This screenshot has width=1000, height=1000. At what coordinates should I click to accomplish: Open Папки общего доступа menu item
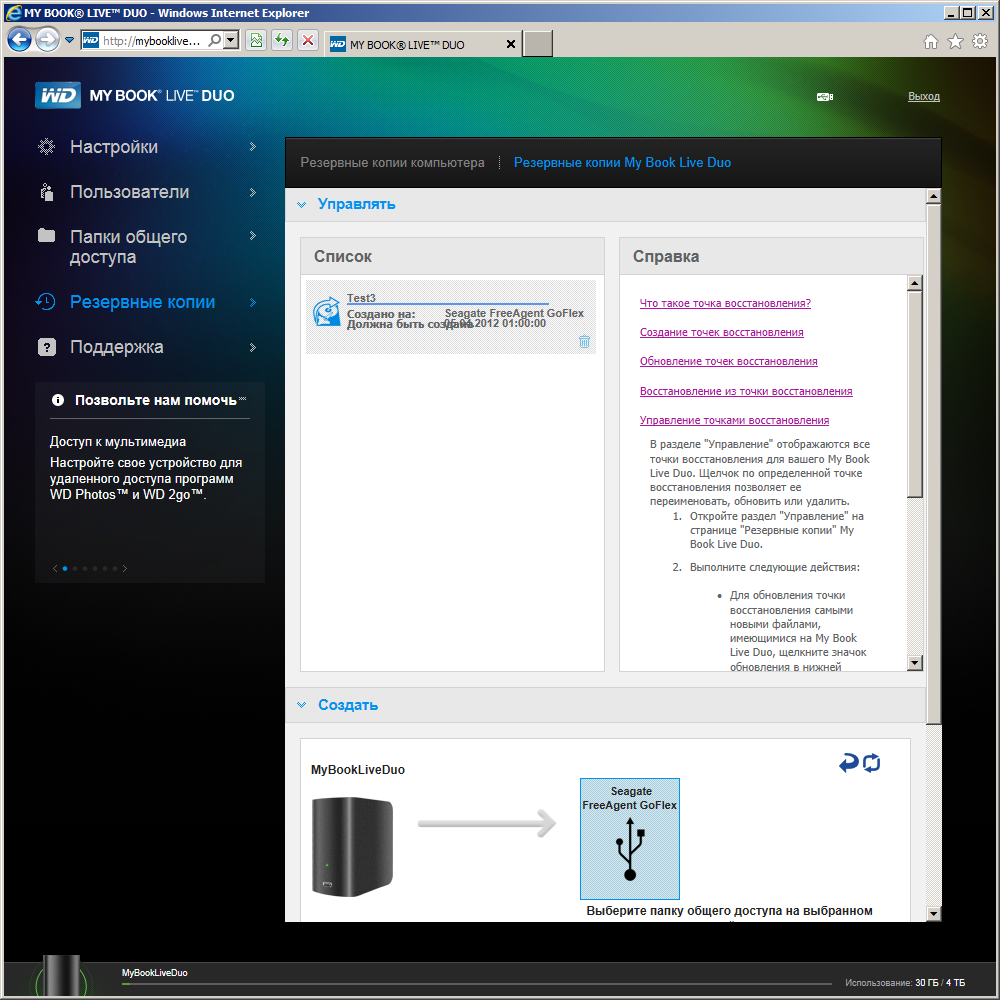129,247
